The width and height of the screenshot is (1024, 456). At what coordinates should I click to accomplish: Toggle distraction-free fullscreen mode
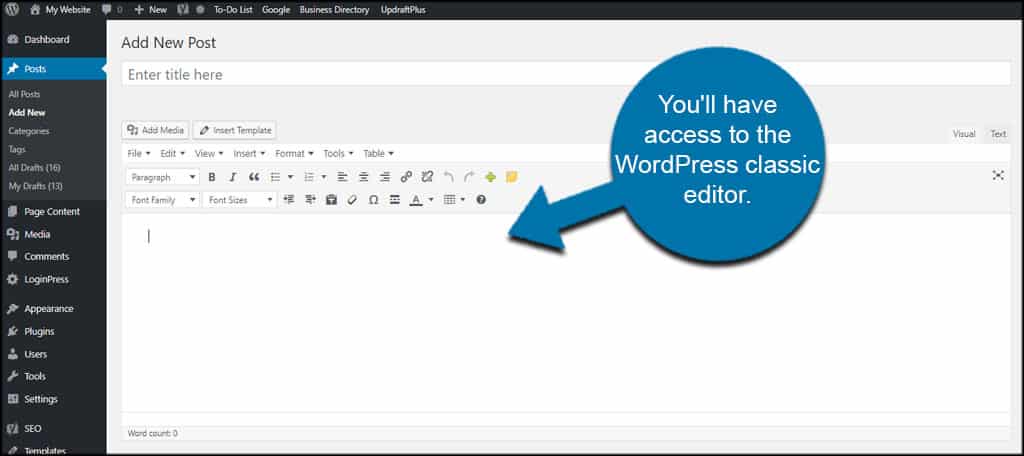pyautogui.click(x=998, y=175)
